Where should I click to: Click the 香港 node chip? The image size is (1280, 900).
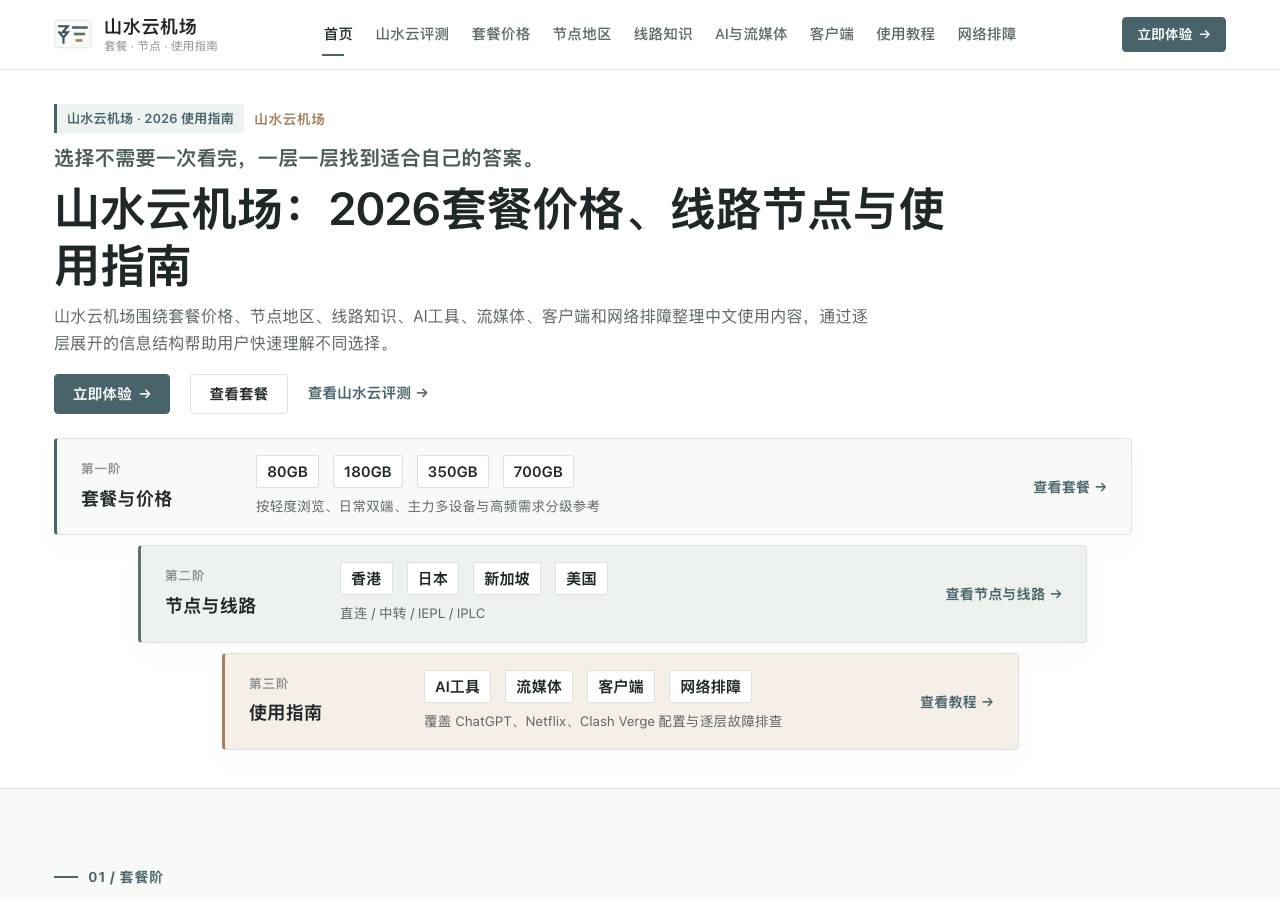coord(367,579)
